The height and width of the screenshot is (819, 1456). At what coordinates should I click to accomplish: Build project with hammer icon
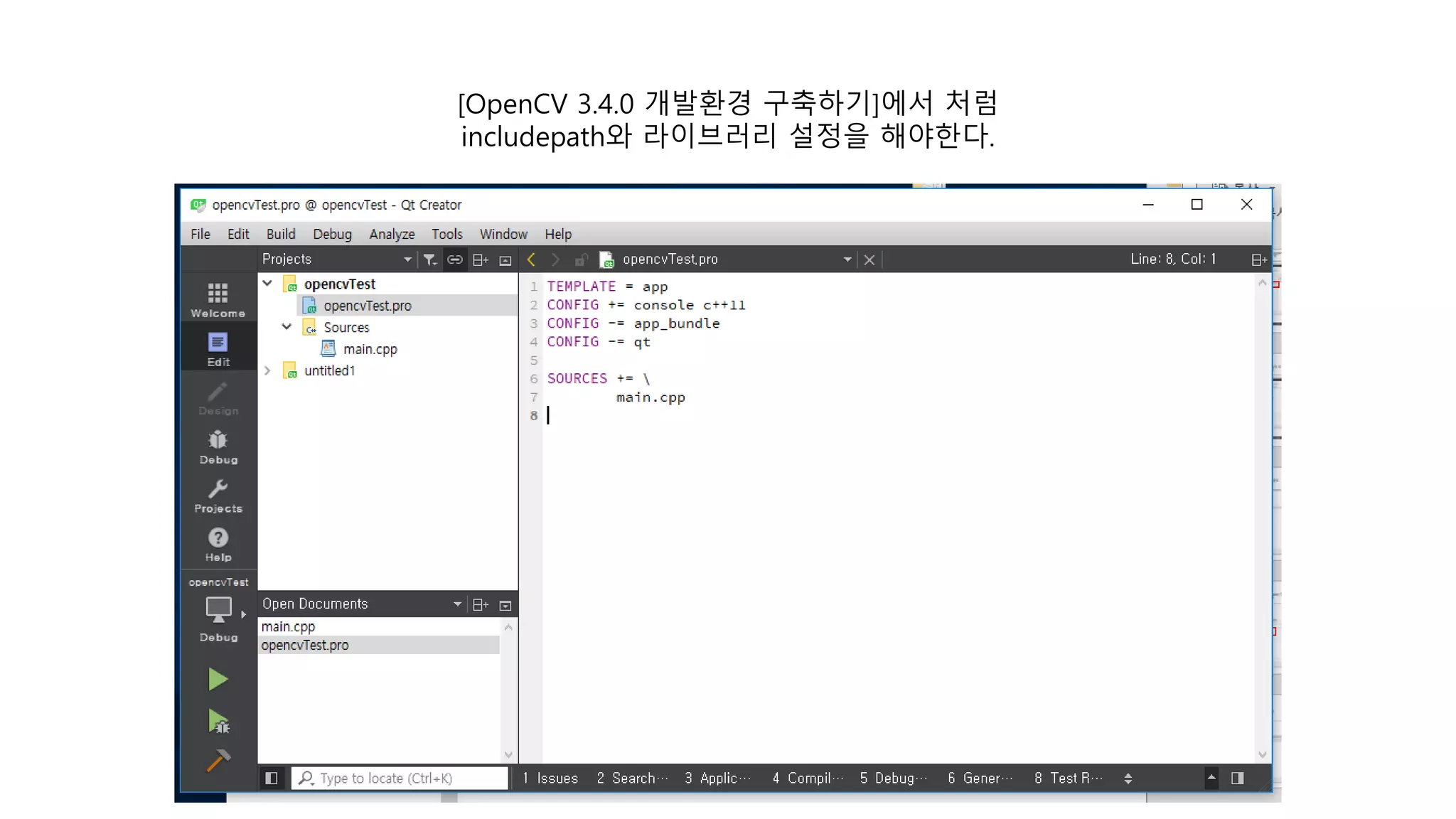point(218,761)
